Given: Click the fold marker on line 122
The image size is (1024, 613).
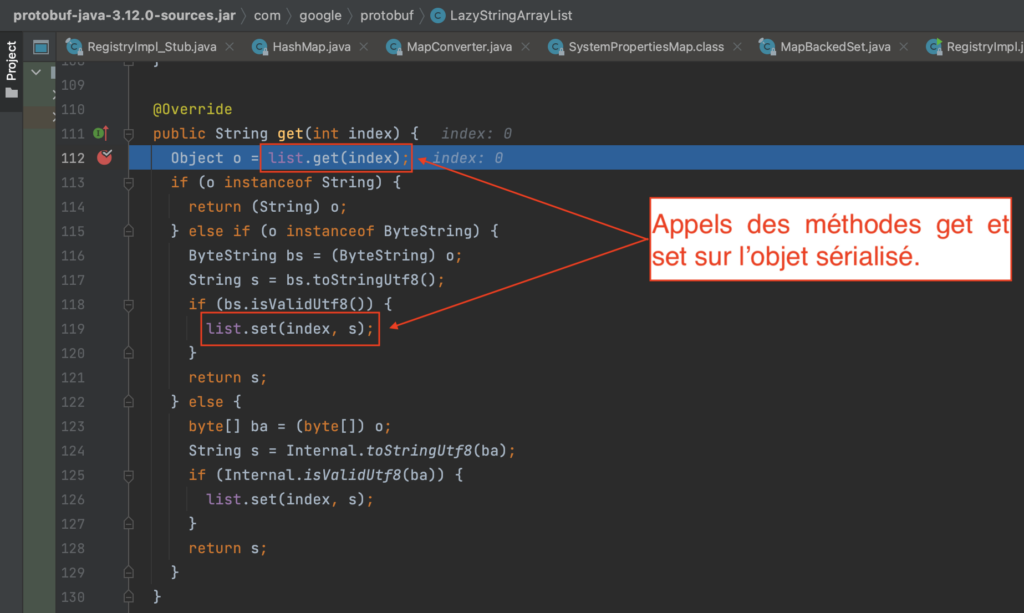Looking at the screenshot, I should click(x=129, y=401).
